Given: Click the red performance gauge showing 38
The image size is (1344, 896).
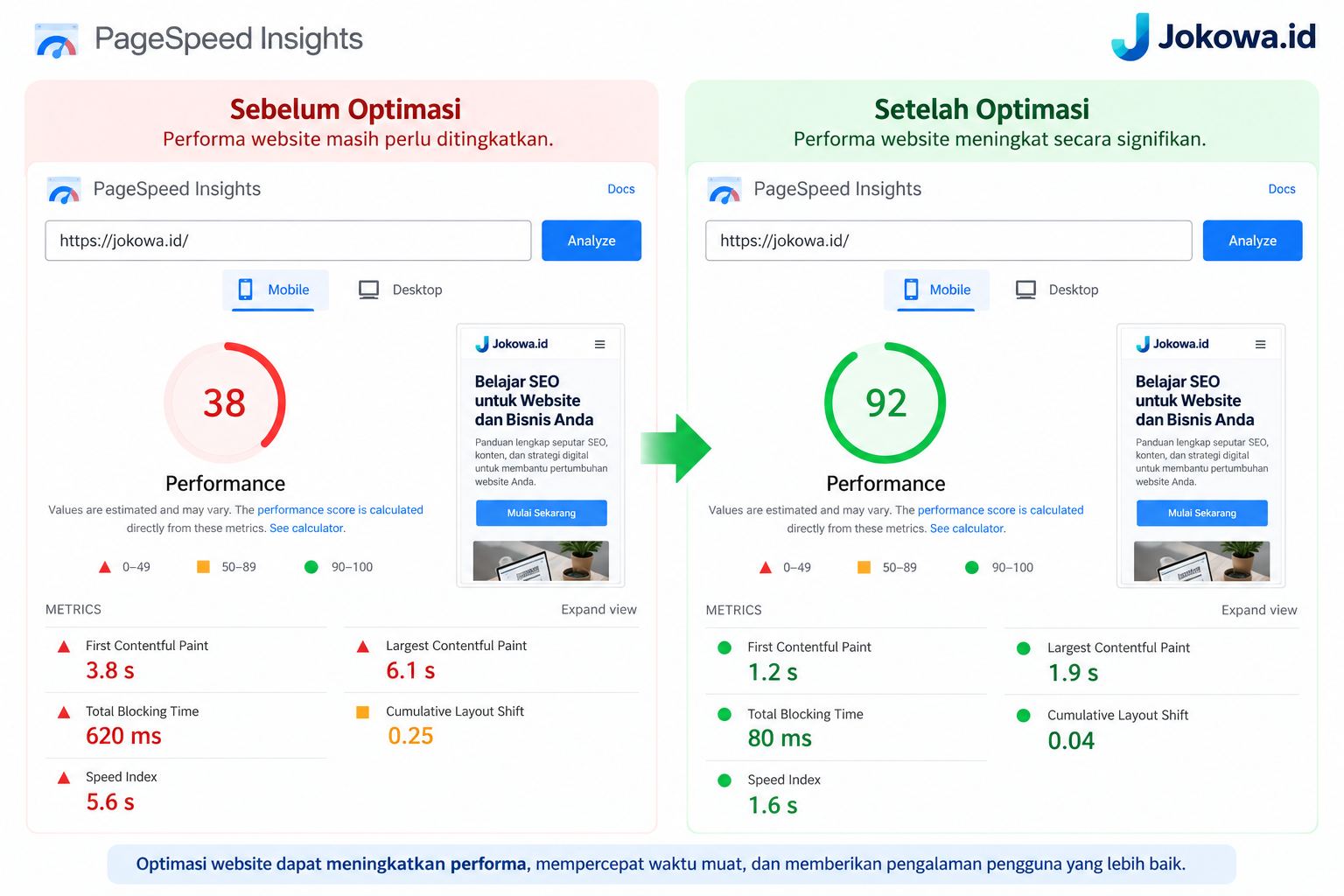Looking at the screenshot, I should [225, 402].
